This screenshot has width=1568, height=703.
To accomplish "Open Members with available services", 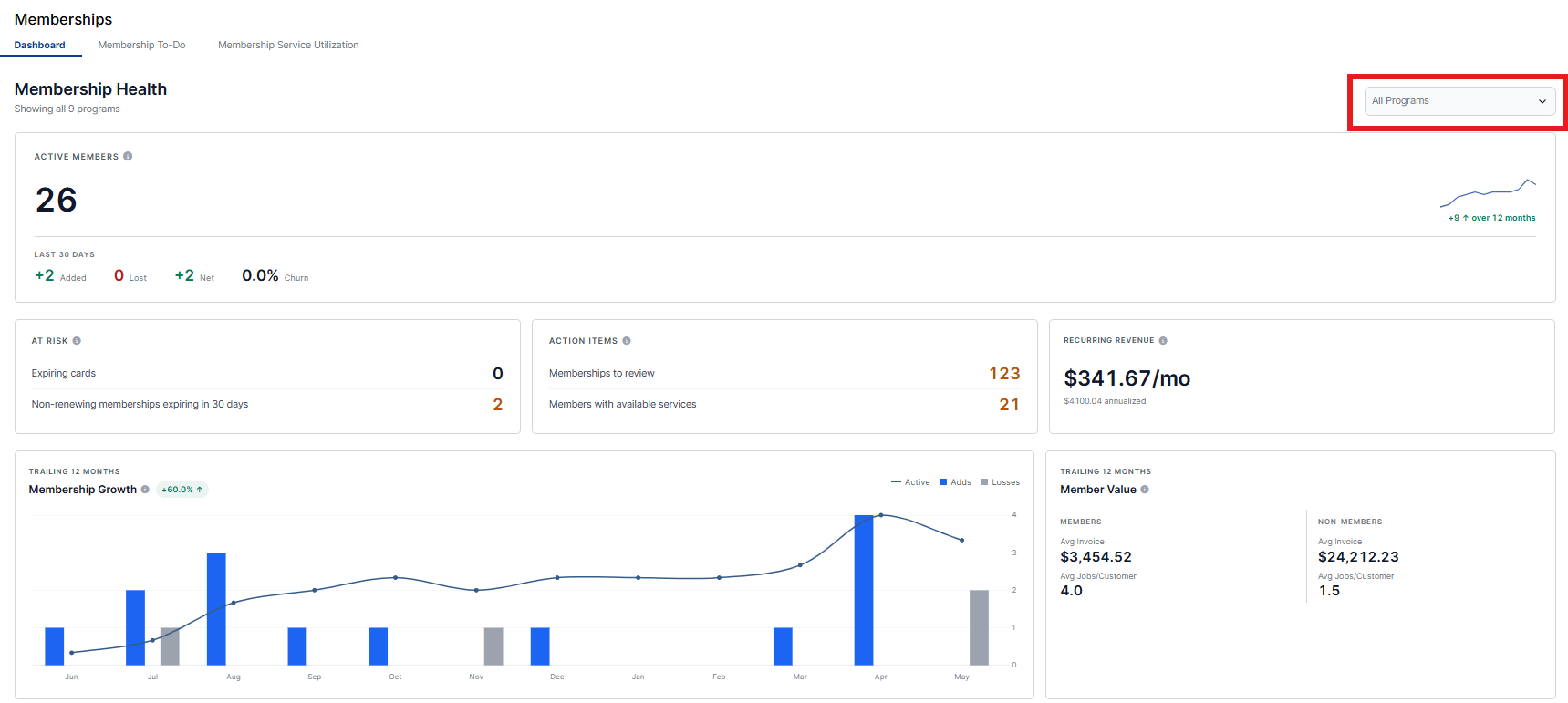I will click(x=623, y=404).
